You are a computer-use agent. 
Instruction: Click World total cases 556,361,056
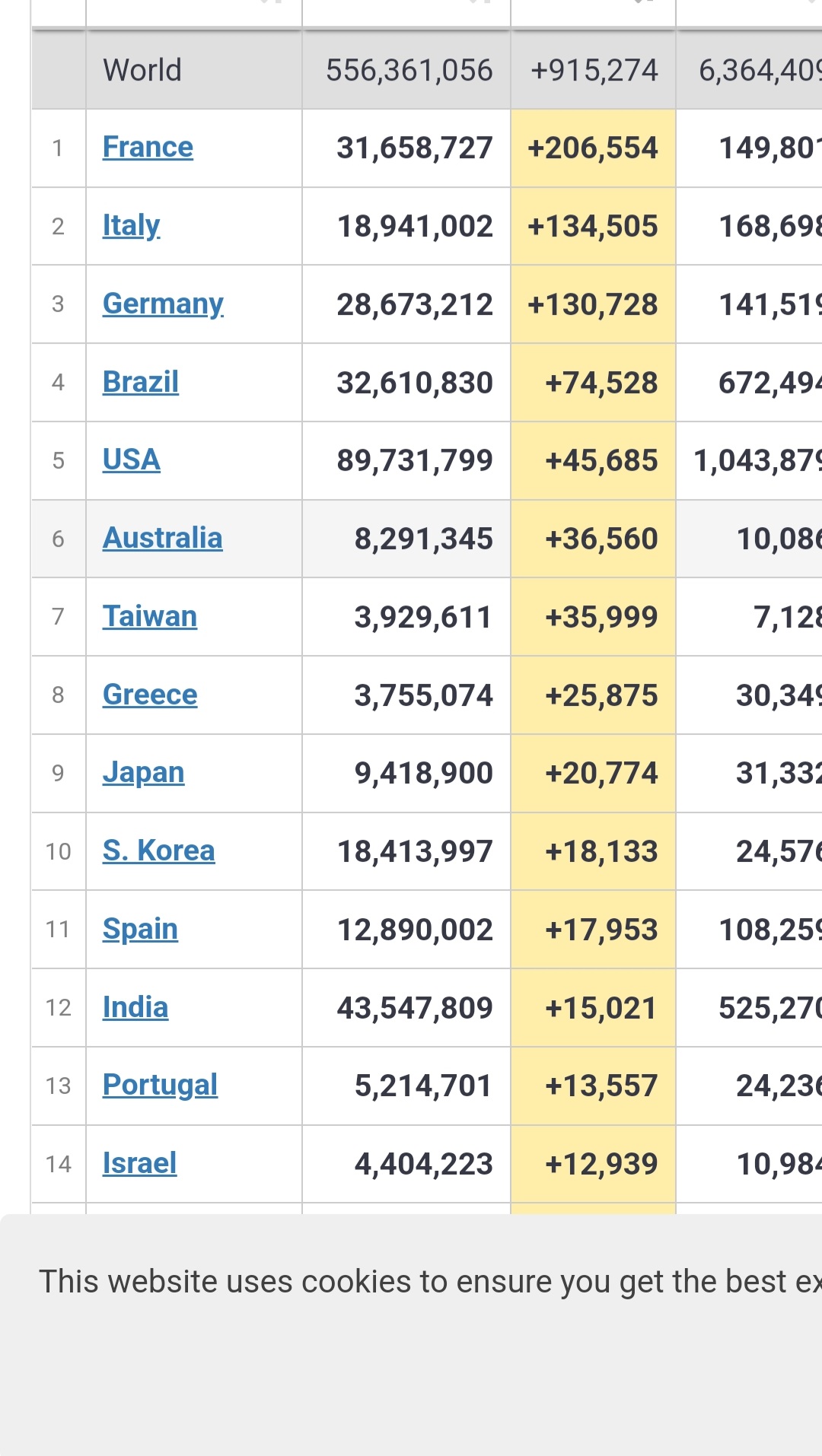point(409,70)
